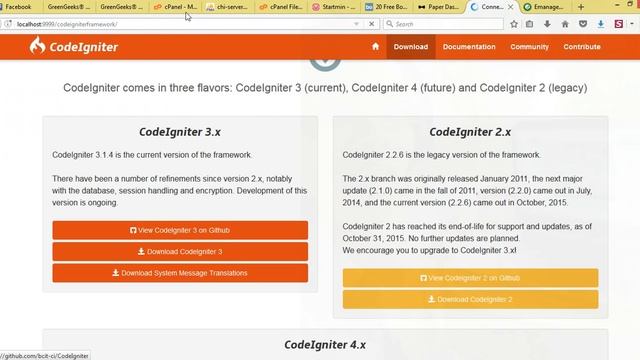The height and width of the screenshot is (360, 640).
Task: Switch to the first GreenGeeks tab
Action: (68, 7)
